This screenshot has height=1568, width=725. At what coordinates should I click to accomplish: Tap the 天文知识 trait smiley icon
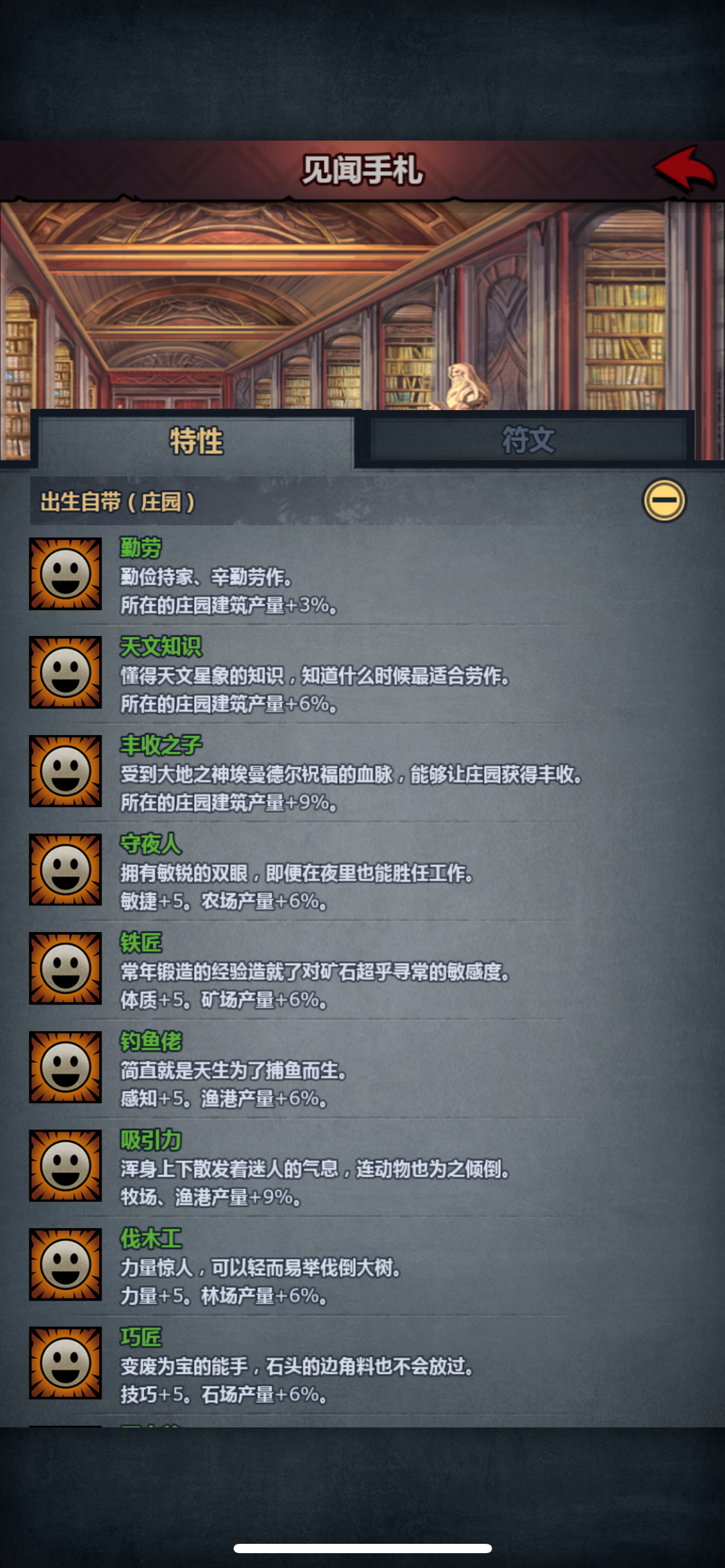(x=65, y=672)
